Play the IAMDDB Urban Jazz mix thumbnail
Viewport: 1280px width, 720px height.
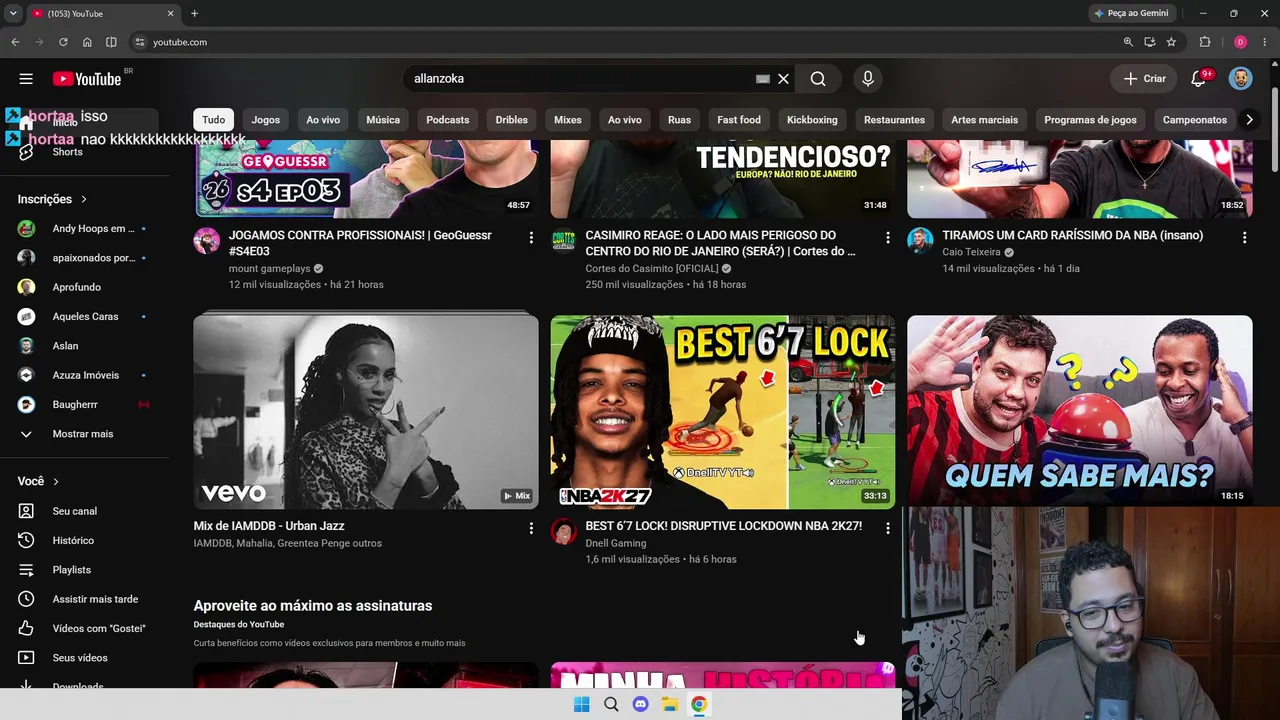point(366,412)
